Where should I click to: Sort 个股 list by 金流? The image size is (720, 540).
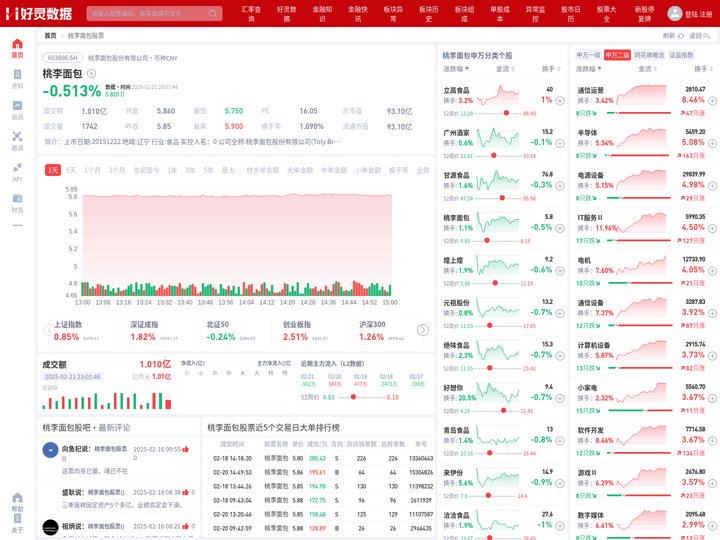[505, 69]
